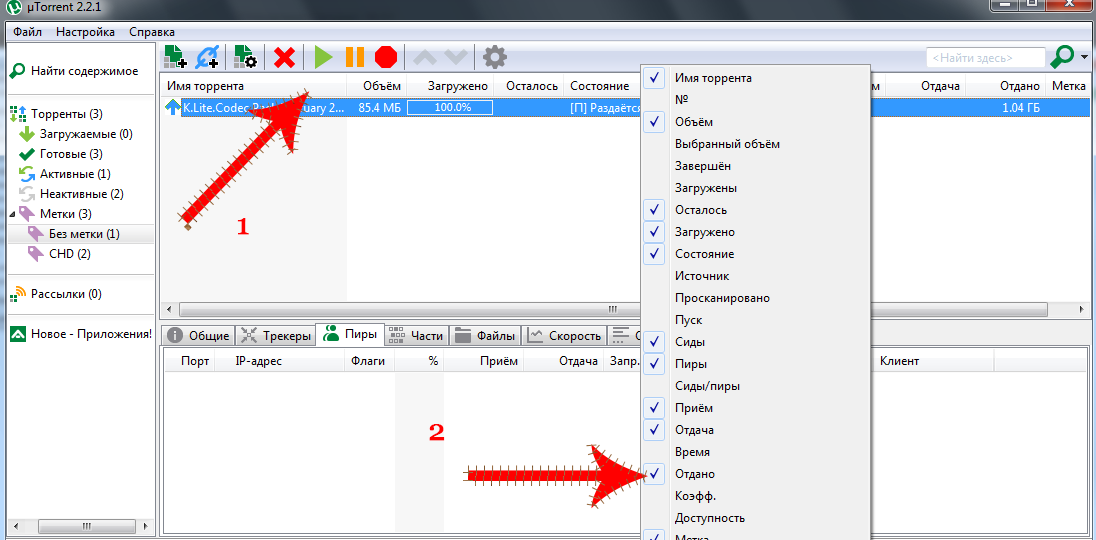Open the Файл menu

click(x=27, y=31)
